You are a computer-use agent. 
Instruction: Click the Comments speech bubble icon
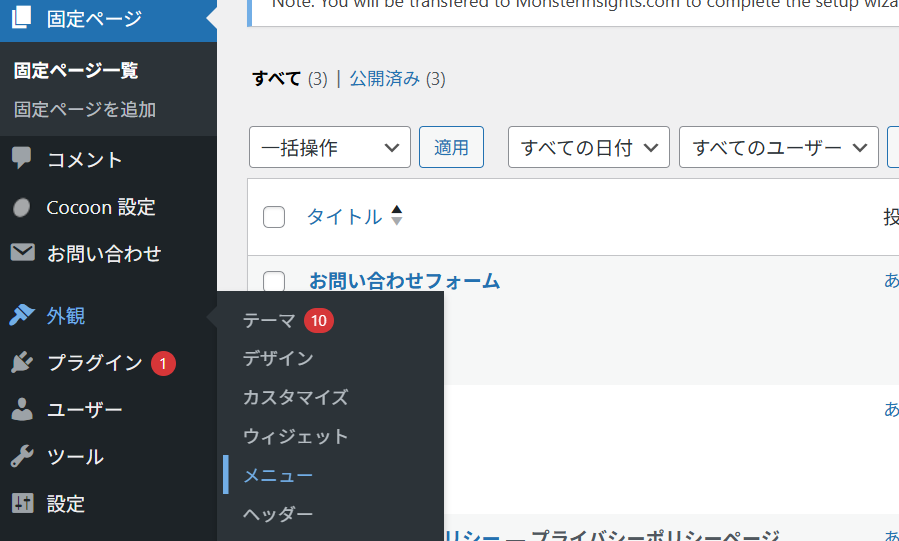click(x=22, y=159)
